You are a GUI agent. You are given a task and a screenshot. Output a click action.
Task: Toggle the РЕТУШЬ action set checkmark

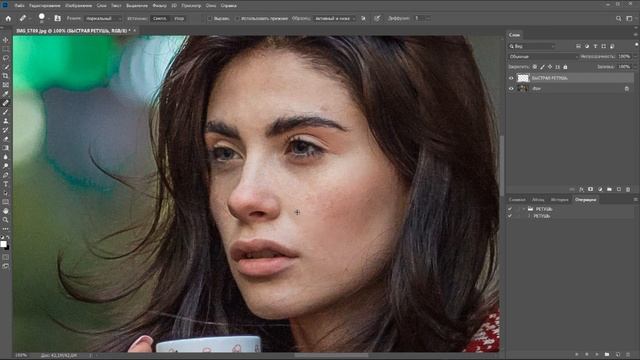(x=509, y=209)
